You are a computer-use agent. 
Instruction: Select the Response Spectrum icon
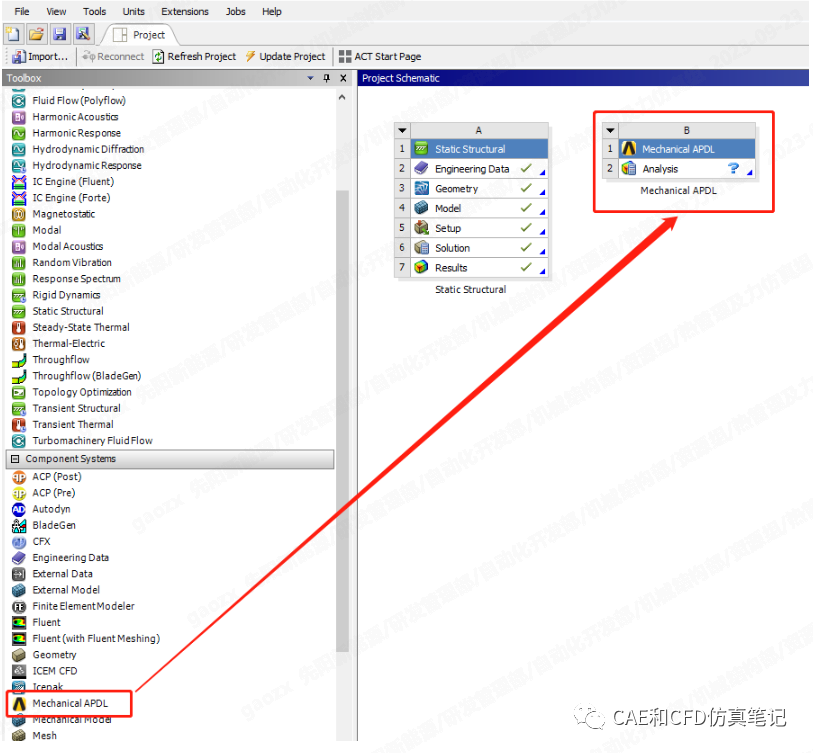point(19,279)
